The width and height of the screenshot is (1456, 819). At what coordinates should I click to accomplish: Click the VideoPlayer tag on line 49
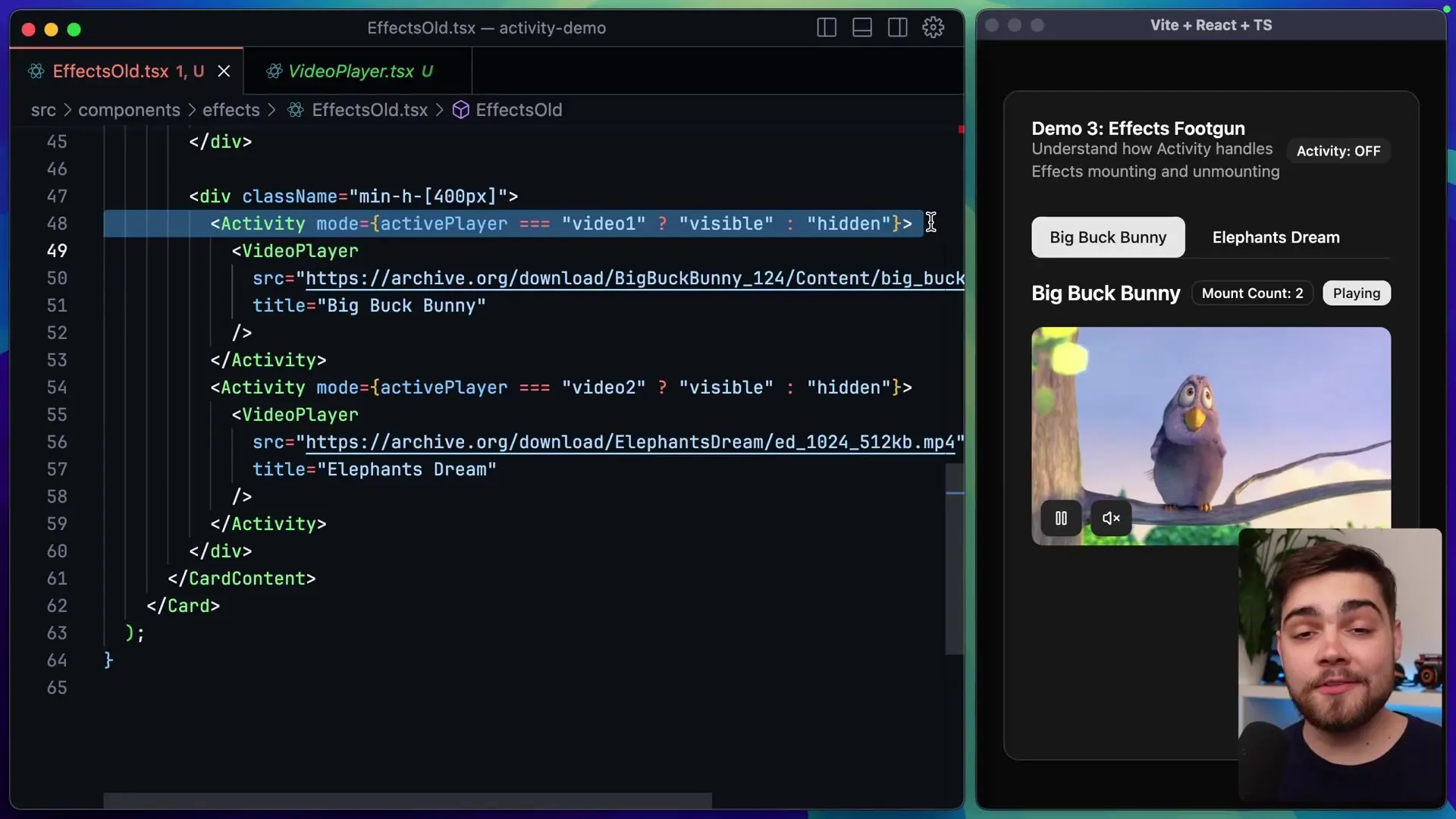point(295,251)
